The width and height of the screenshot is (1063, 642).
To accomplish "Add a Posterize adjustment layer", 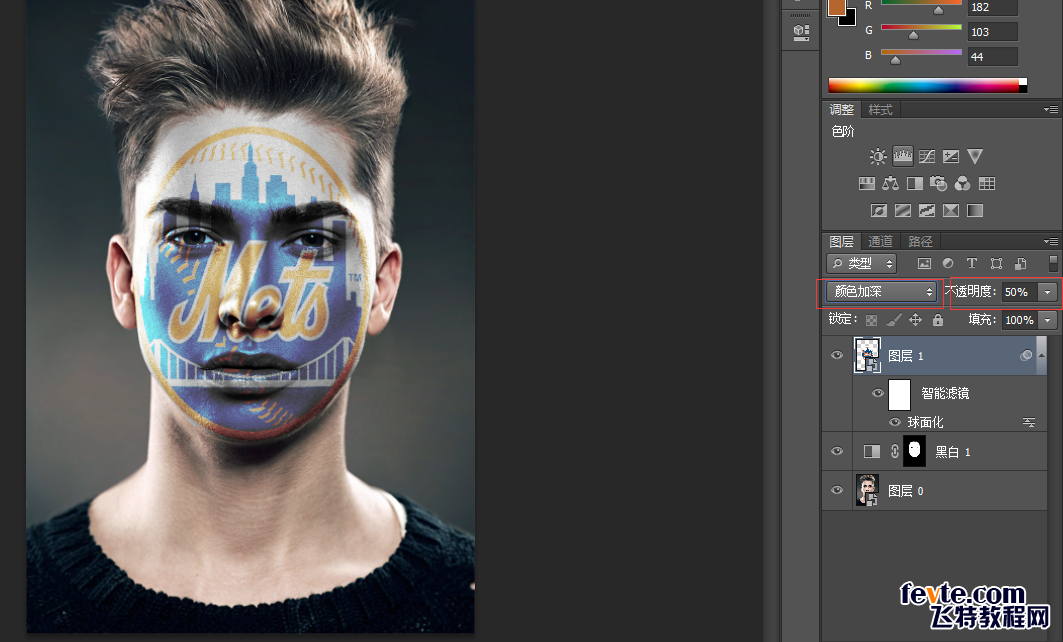I will pyautogui.click(x=902, y=211).
